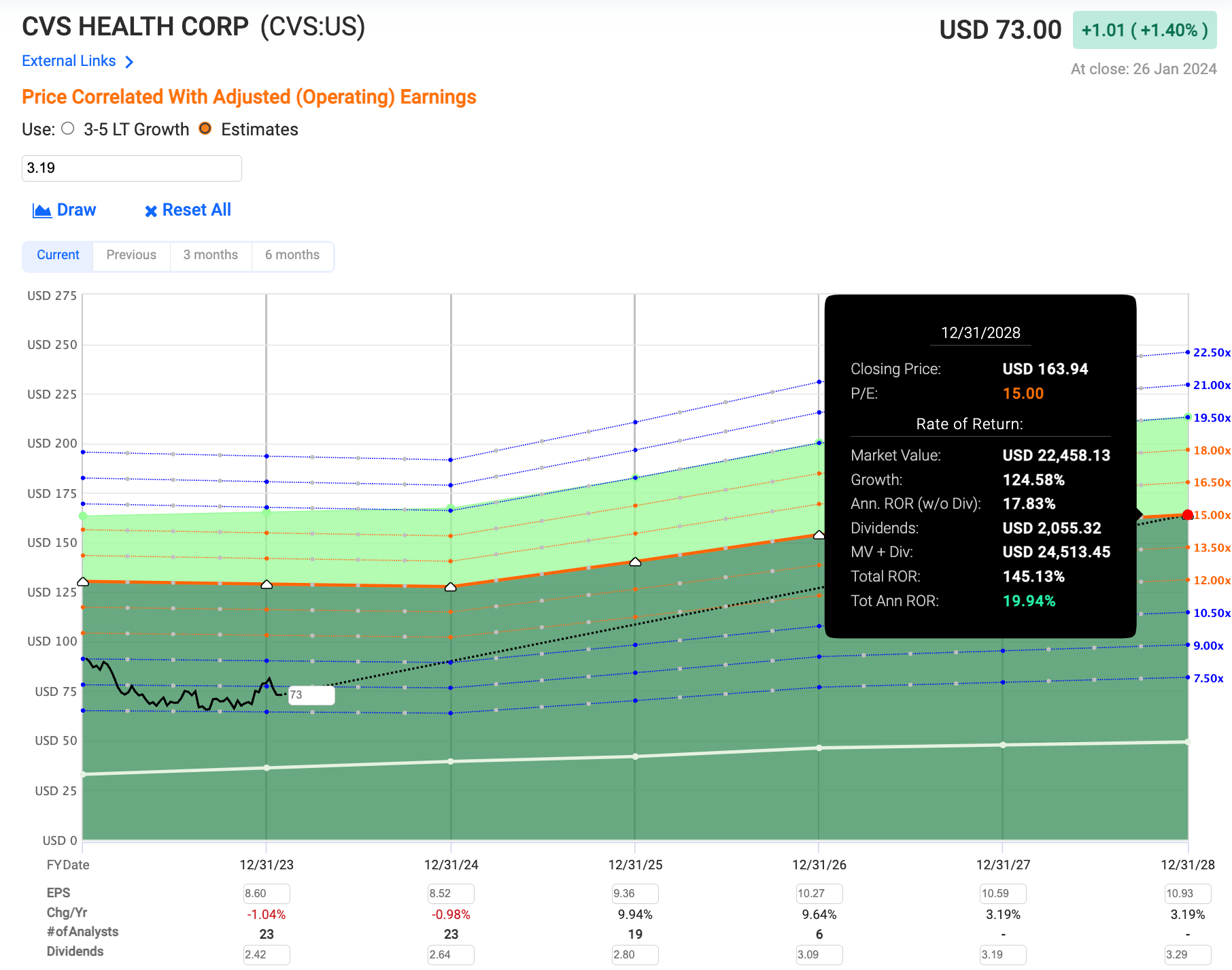Viewport: 1232px width, 970px height.
Task: Click the red 15.00x endpoint marker
Action: tap(1188, 515)
